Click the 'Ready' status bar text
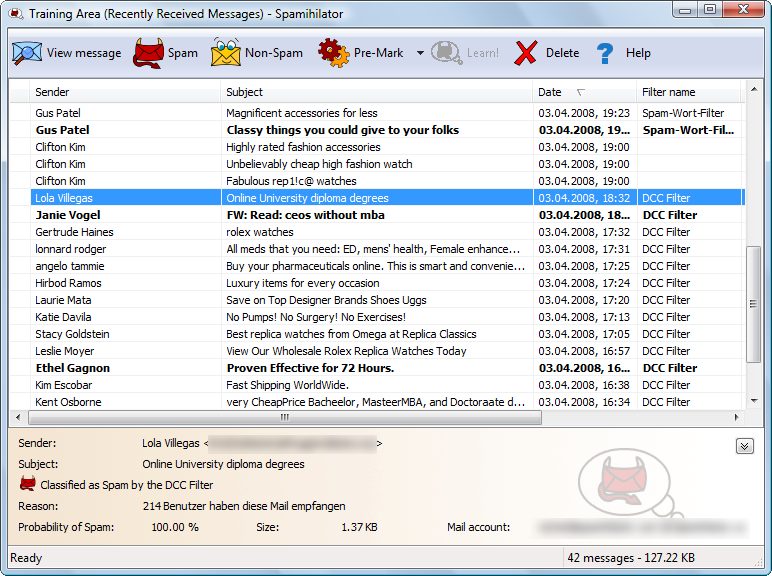The width and height of the screenshot is (772, 576). 26,558
